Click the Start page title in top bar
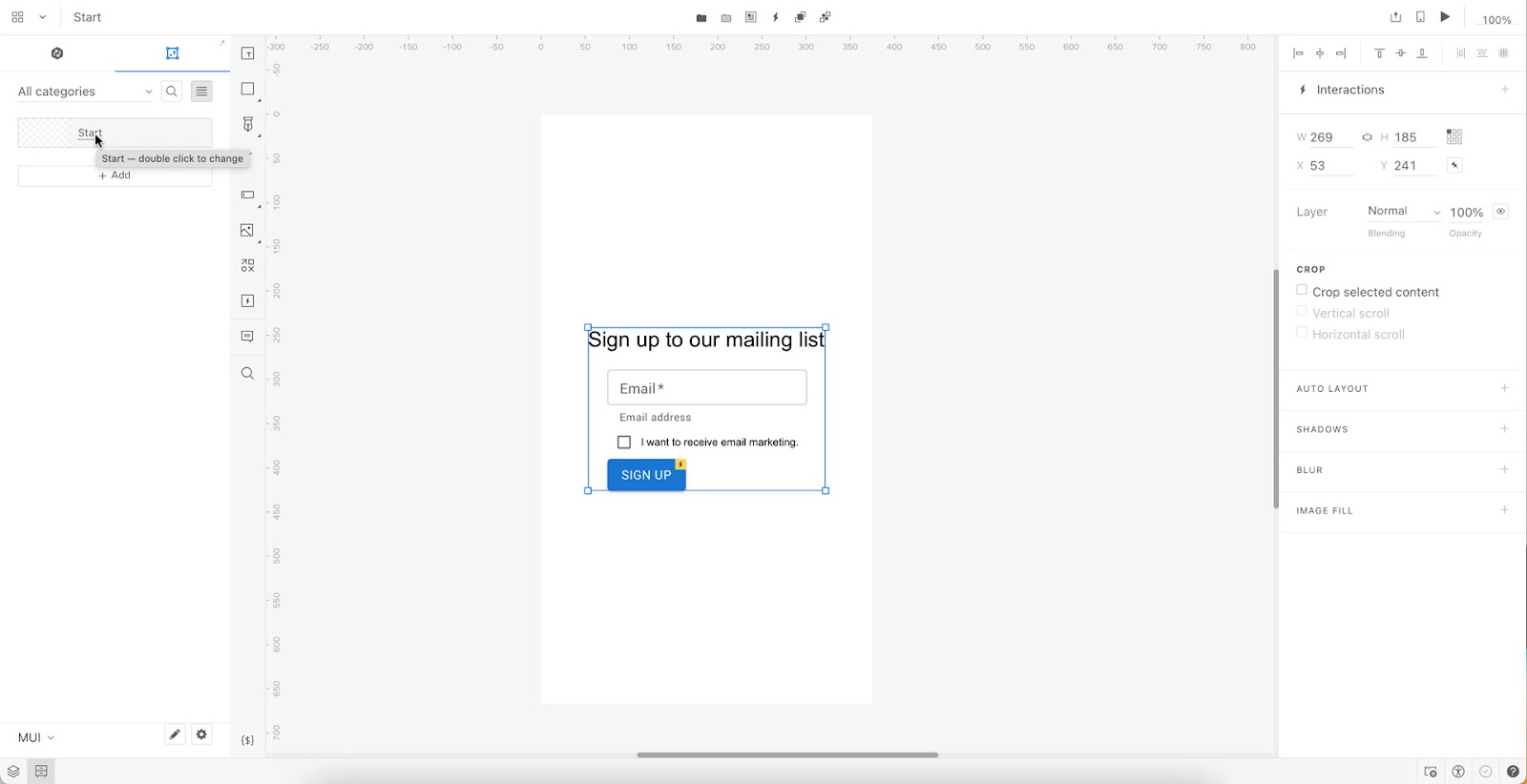The height and width of the screenshot is (784, 1527). pos(87,17)
